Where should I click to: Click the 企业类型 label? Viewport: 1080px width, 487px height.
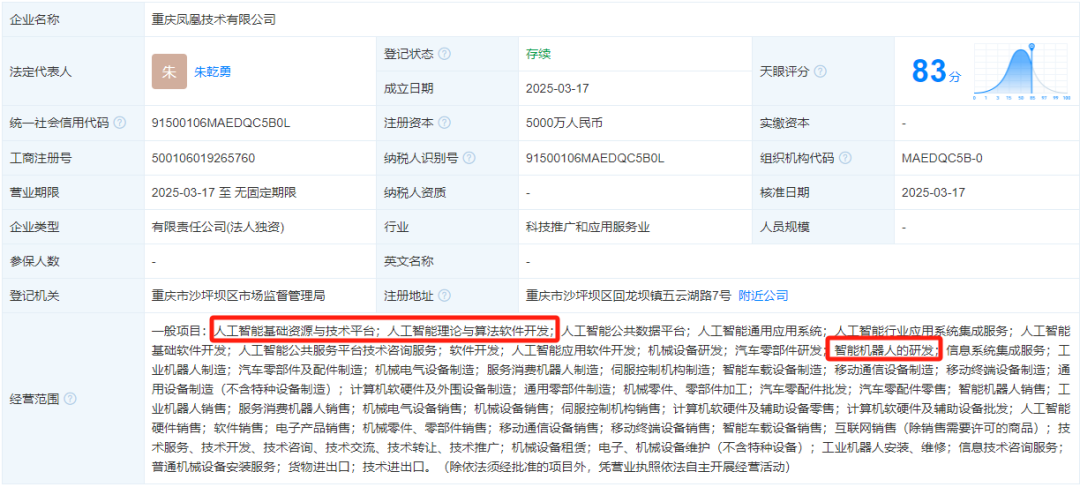click(x=34, y=227)
